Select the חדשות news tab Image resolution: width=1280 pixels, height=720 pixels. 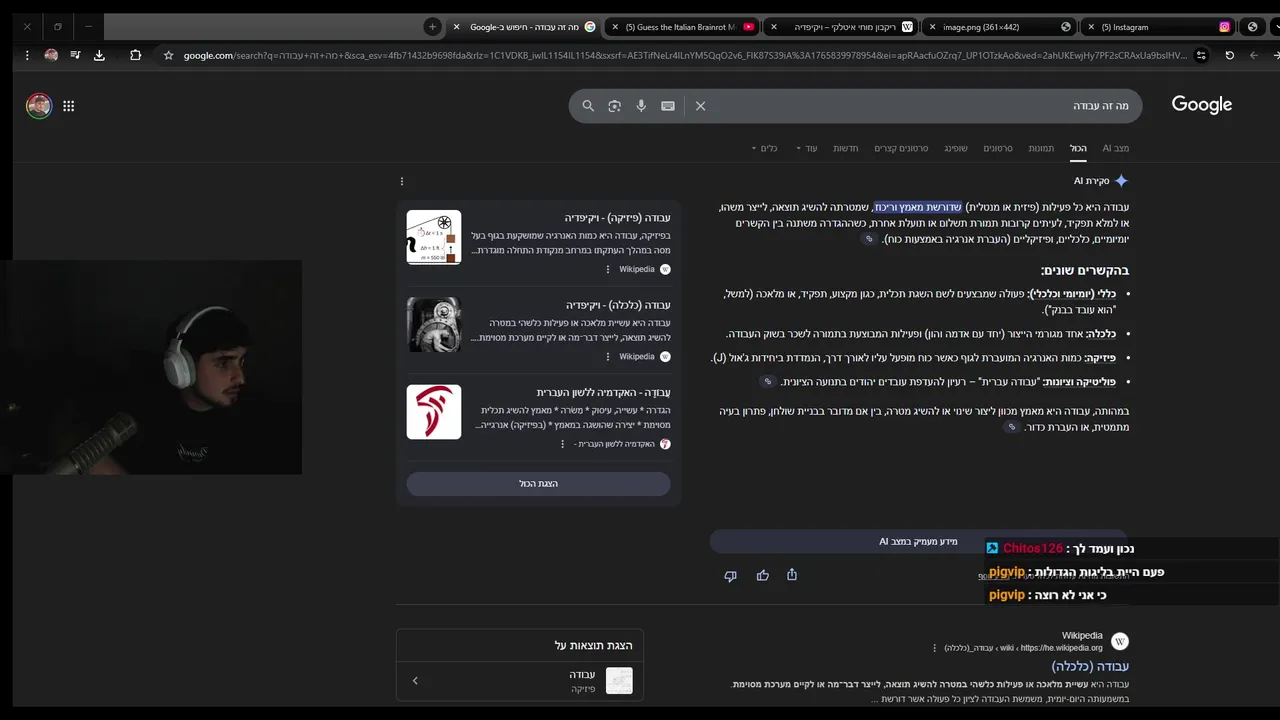846,148
